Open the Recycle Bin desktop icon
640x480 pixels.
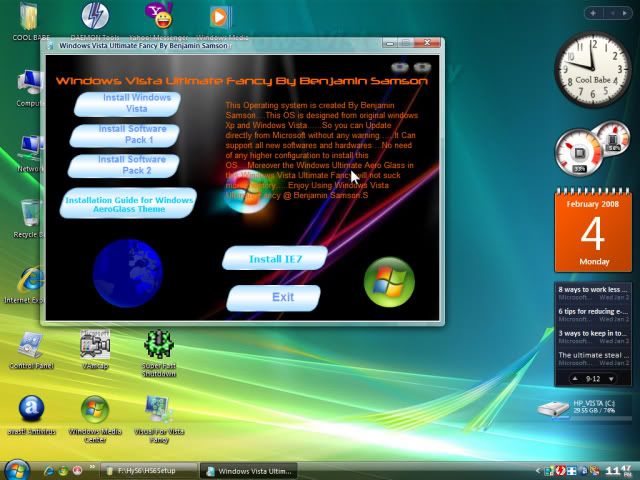click(29, 218)
